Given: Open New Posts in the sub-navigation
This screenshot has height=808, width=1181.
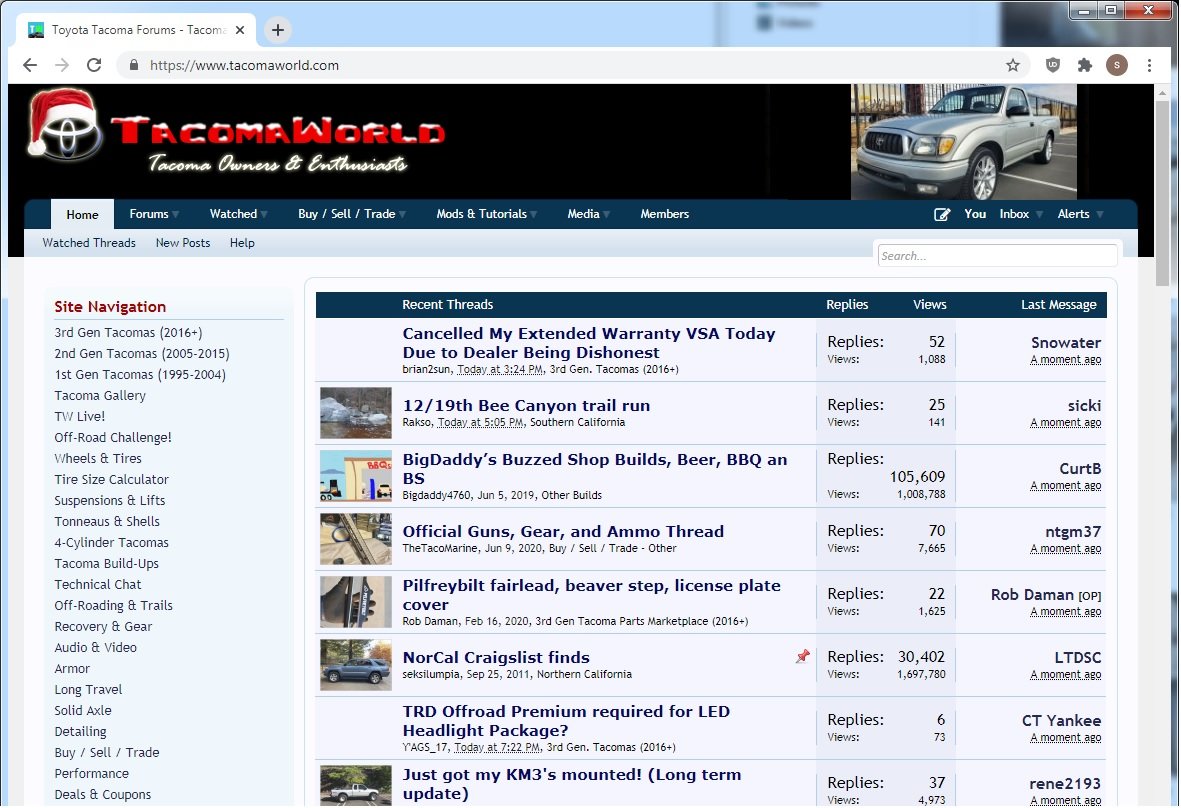Looking at the screenshot, I should click(183, 242).
